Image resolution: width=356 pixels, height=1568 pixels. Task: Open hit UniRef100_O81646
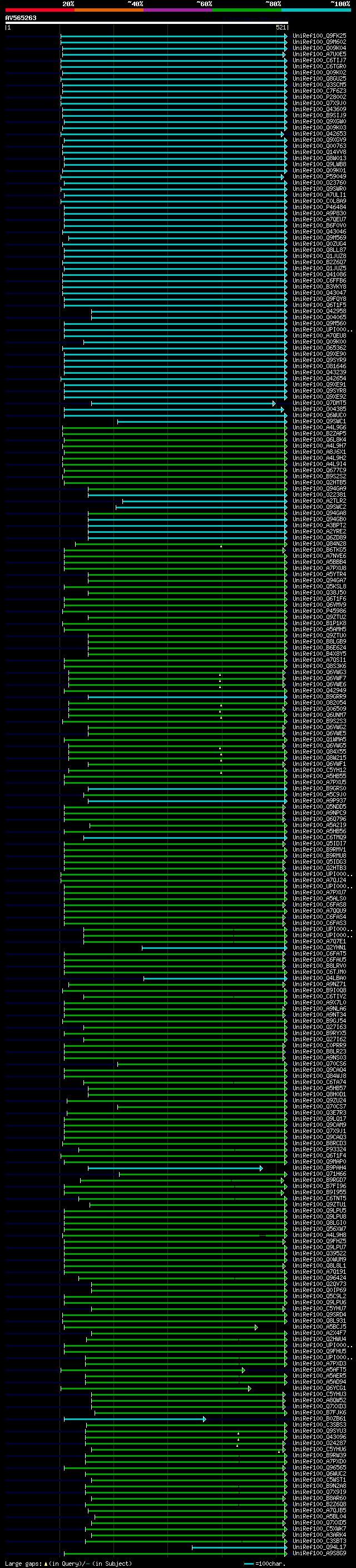pyautogui.click(x=319, y=367)
